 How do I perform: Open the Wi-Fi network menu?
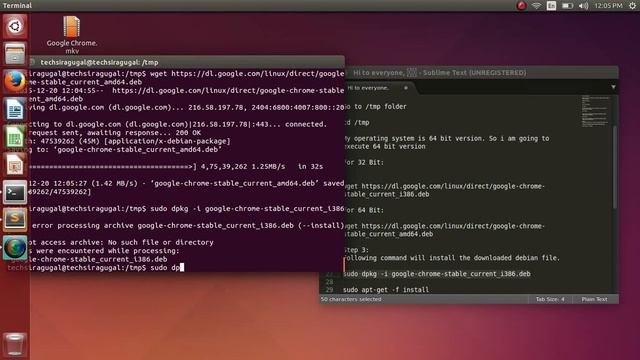pyautogui.click(x=536, y=6)
